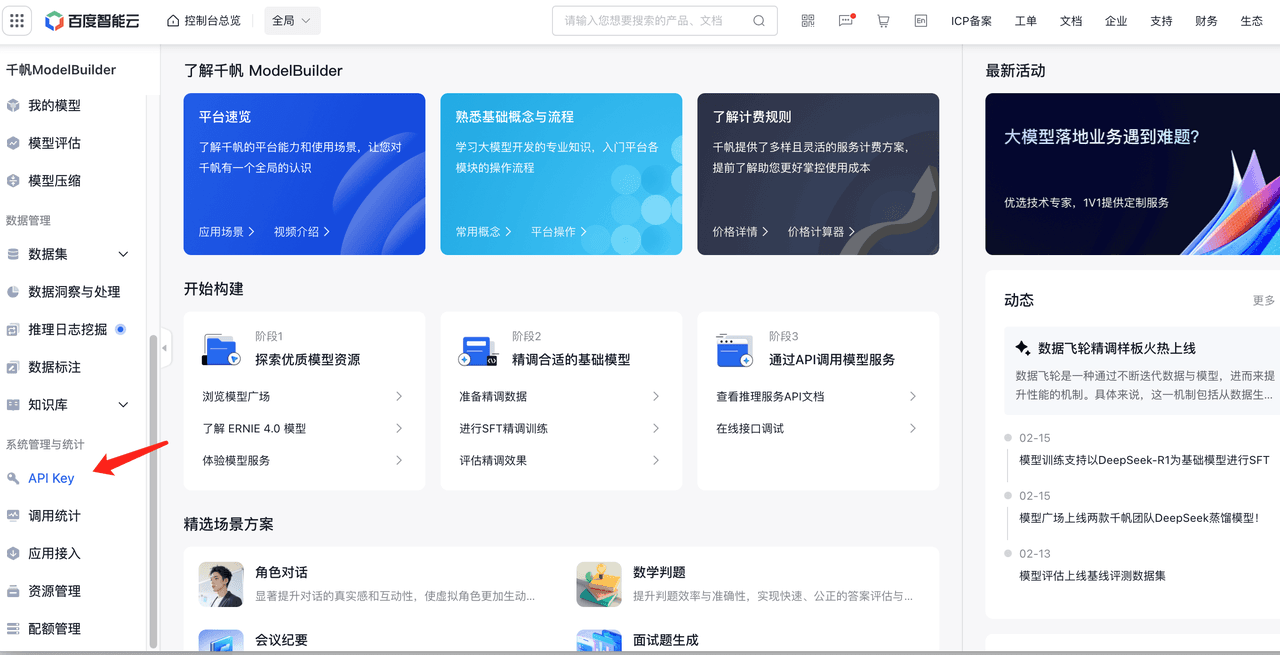Expand the 数据集 submenu chevron
Viewport: 1280px width, 655px height.
coord(124,254)
